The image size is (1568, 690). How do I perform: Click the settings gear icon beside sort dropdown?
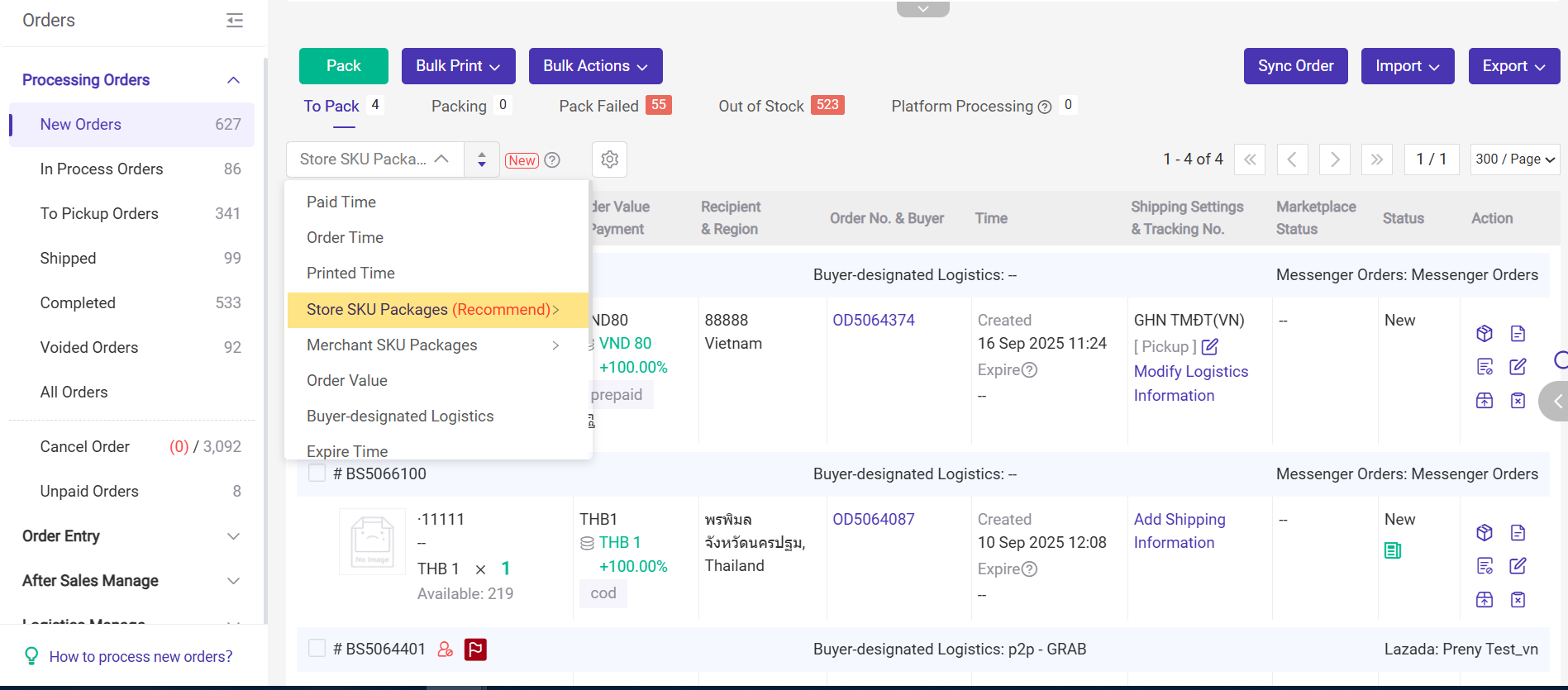pos(609,159)
